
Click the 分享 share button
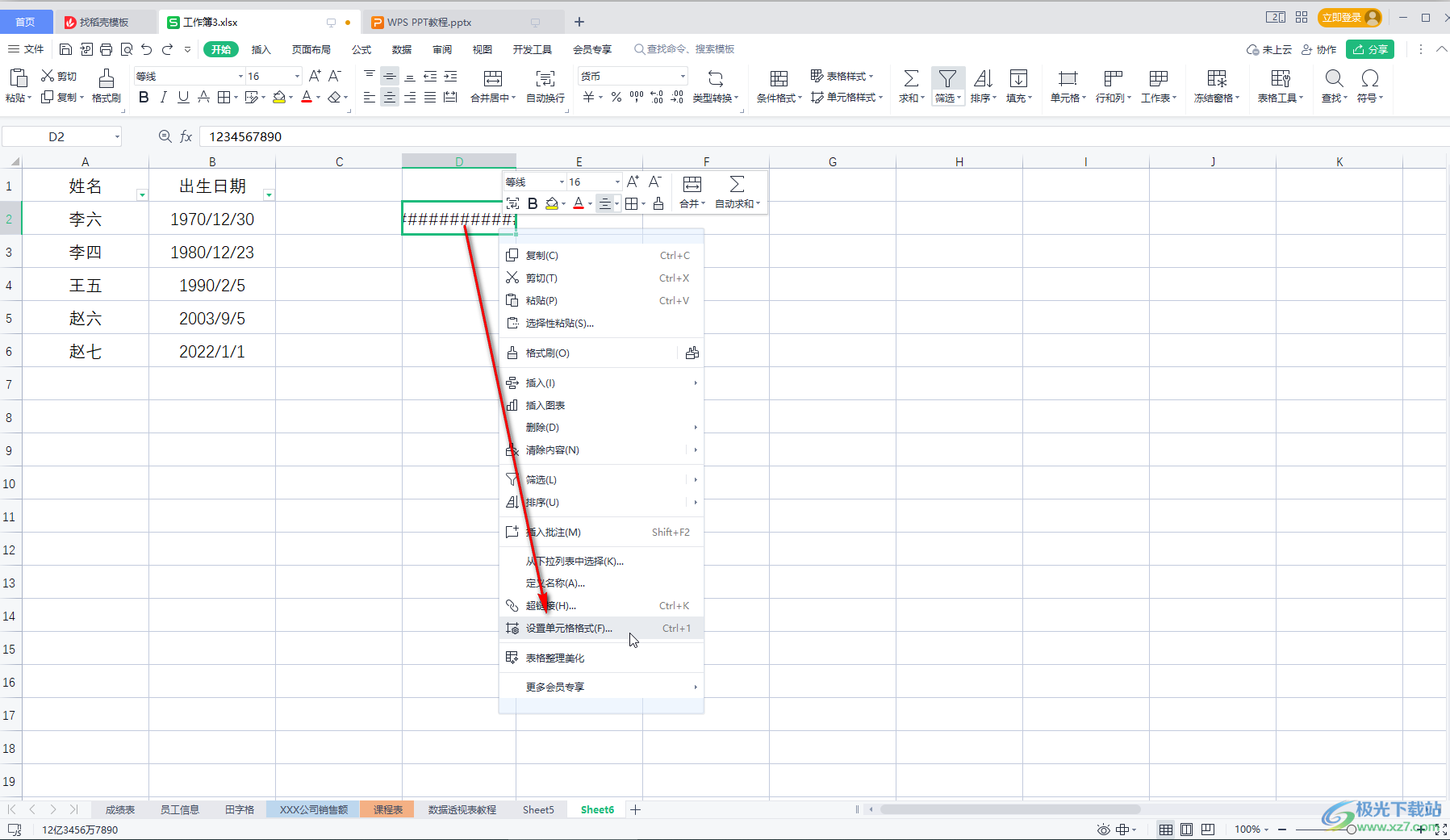tap(1370, 49)
